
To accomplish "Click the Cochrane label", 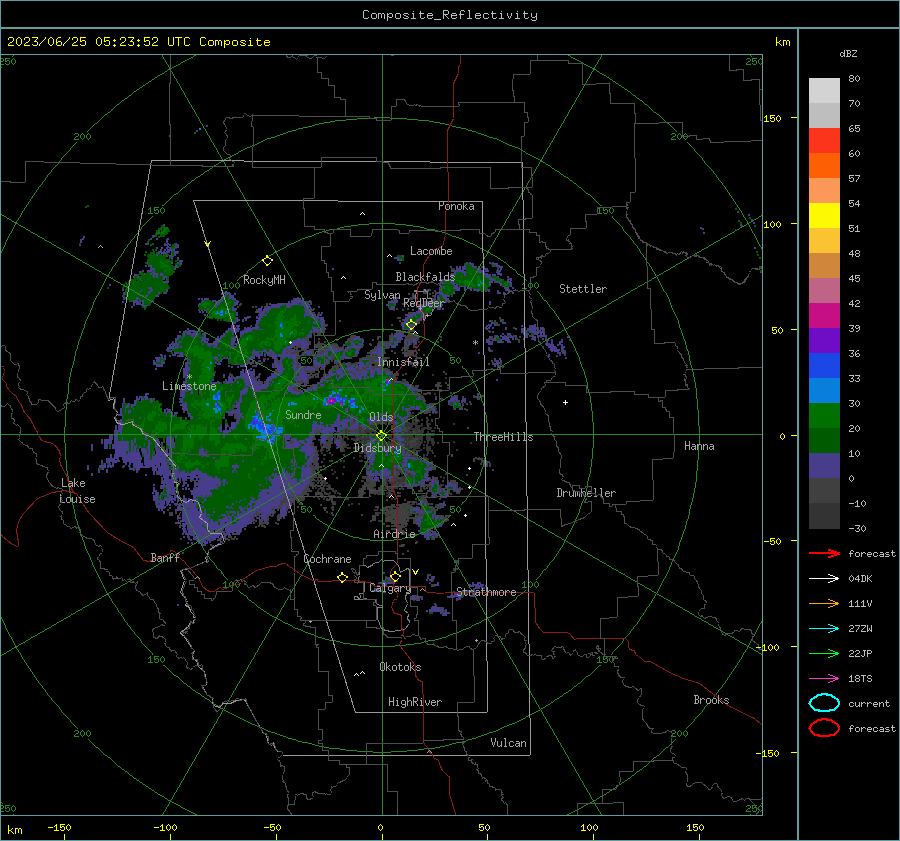I will 327,559.
